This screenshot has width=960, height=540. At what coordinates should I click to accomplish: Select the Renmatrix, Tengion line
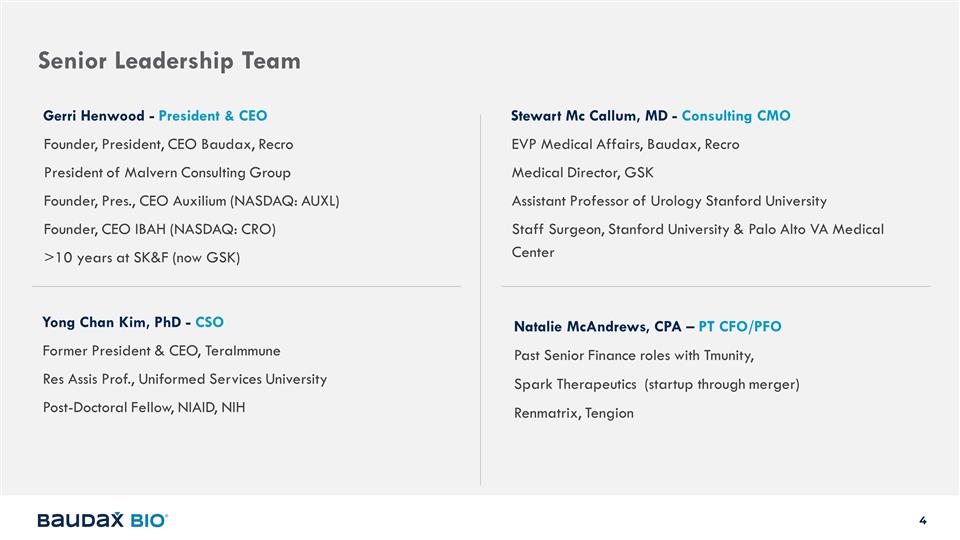[573, 412]
